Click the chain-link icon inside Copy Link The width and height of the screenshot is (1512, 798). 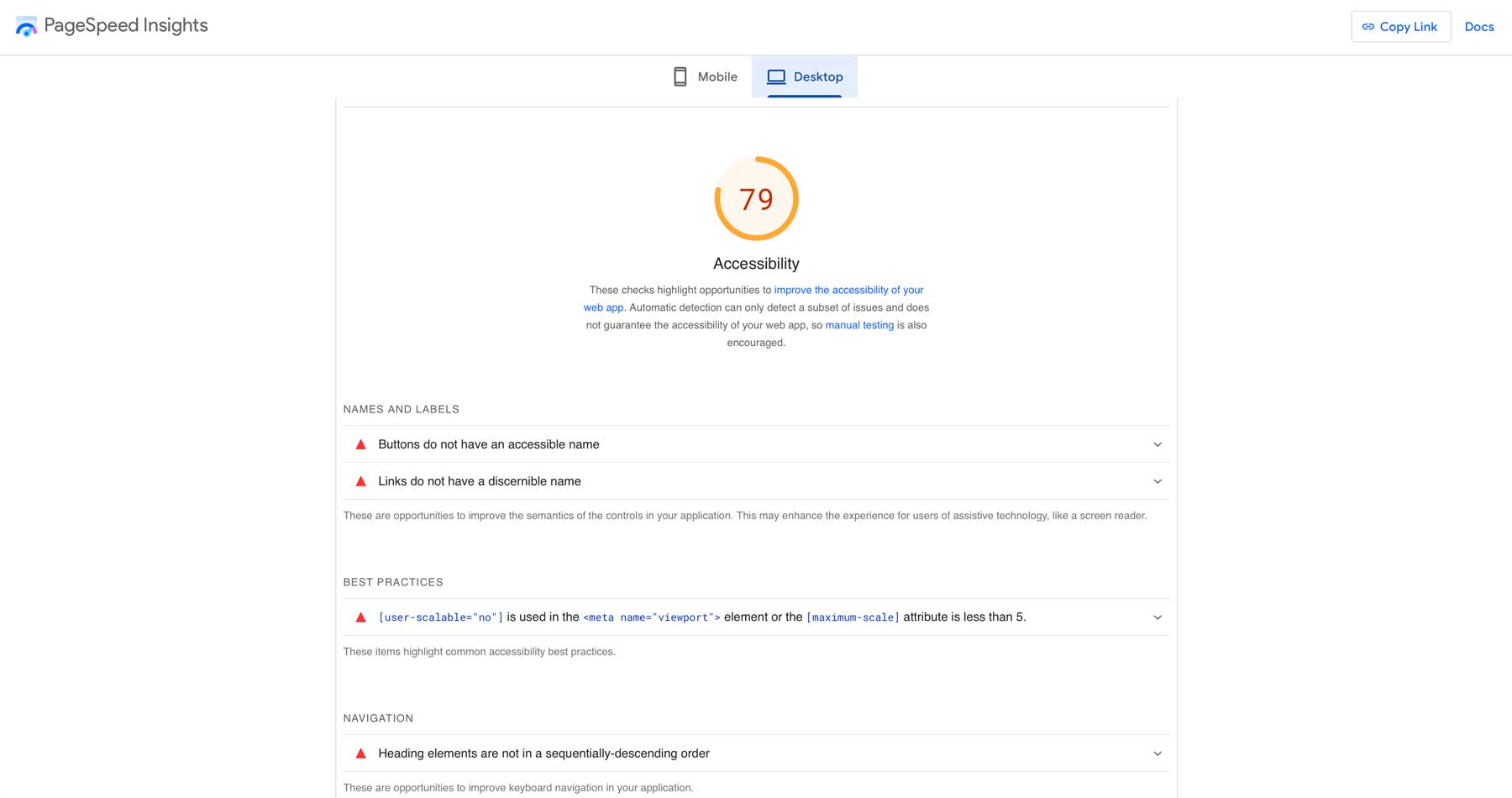1368,26
